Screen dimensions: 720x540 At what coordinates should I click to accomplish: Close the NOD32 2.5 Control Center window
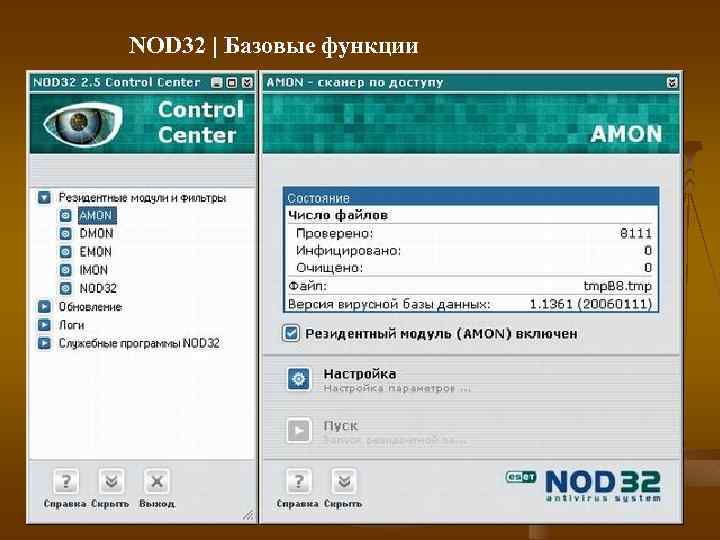[x=247, y=83]
